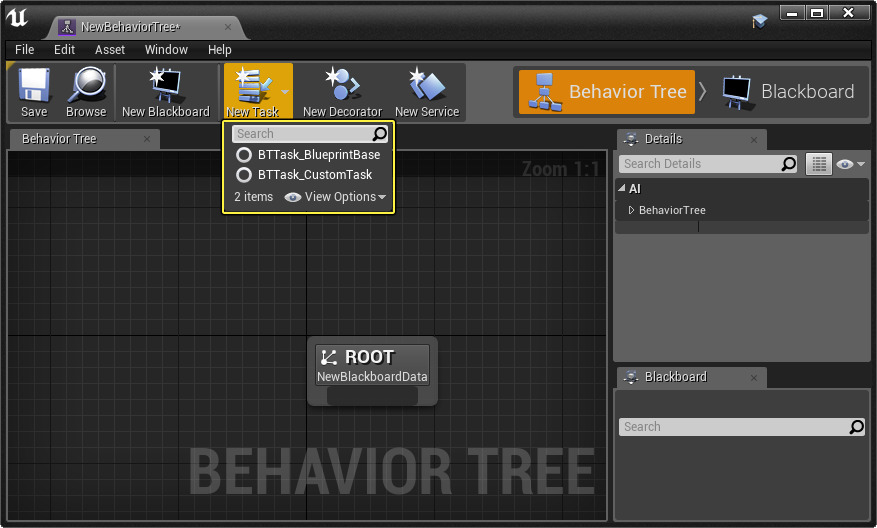Open the Help menu
The image size is (877, 528).
(220, 50)
